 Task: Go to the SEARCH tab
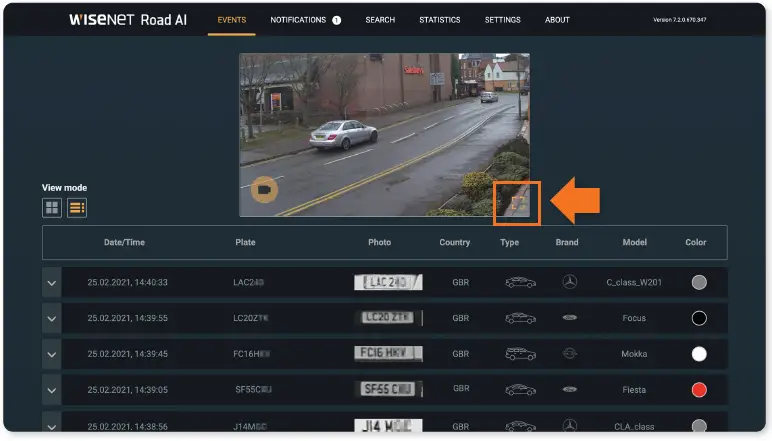tap(380, 20)
